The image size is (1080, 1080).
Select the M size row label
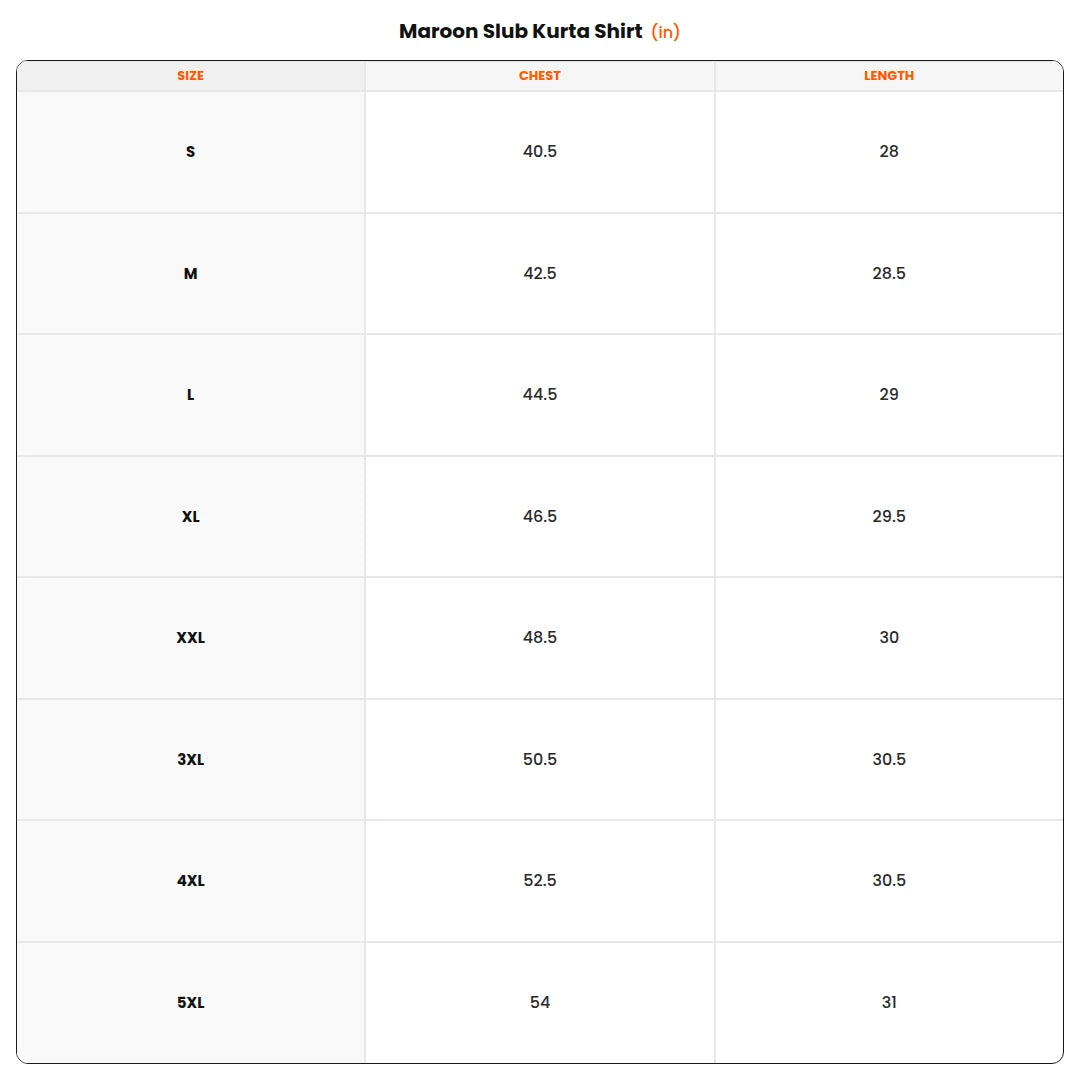coord(191,273)
